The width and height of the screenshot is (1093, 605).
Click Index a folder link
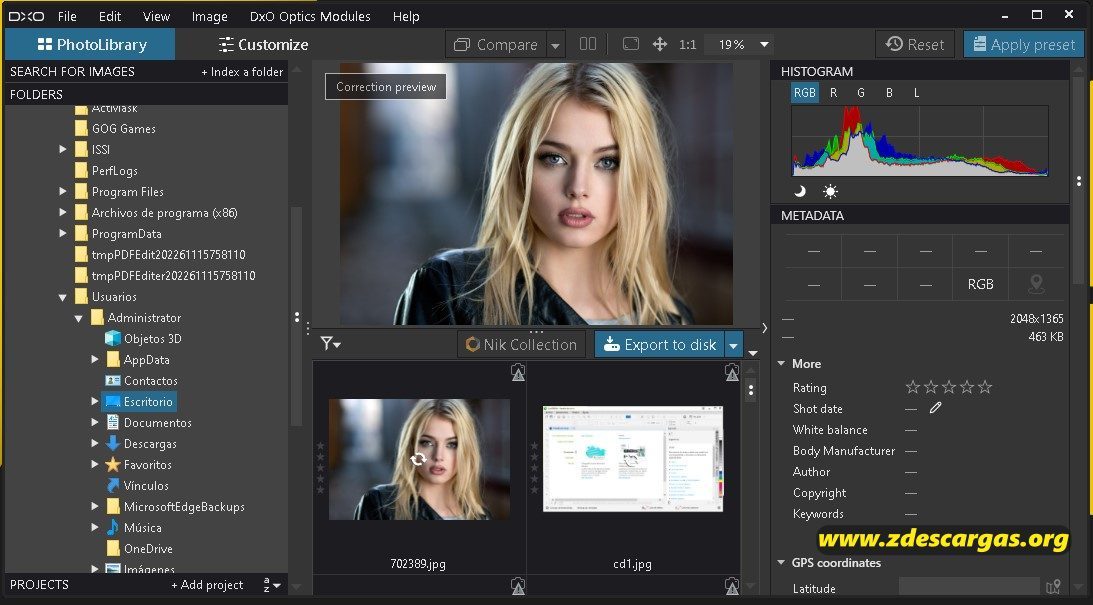point(242,72)
